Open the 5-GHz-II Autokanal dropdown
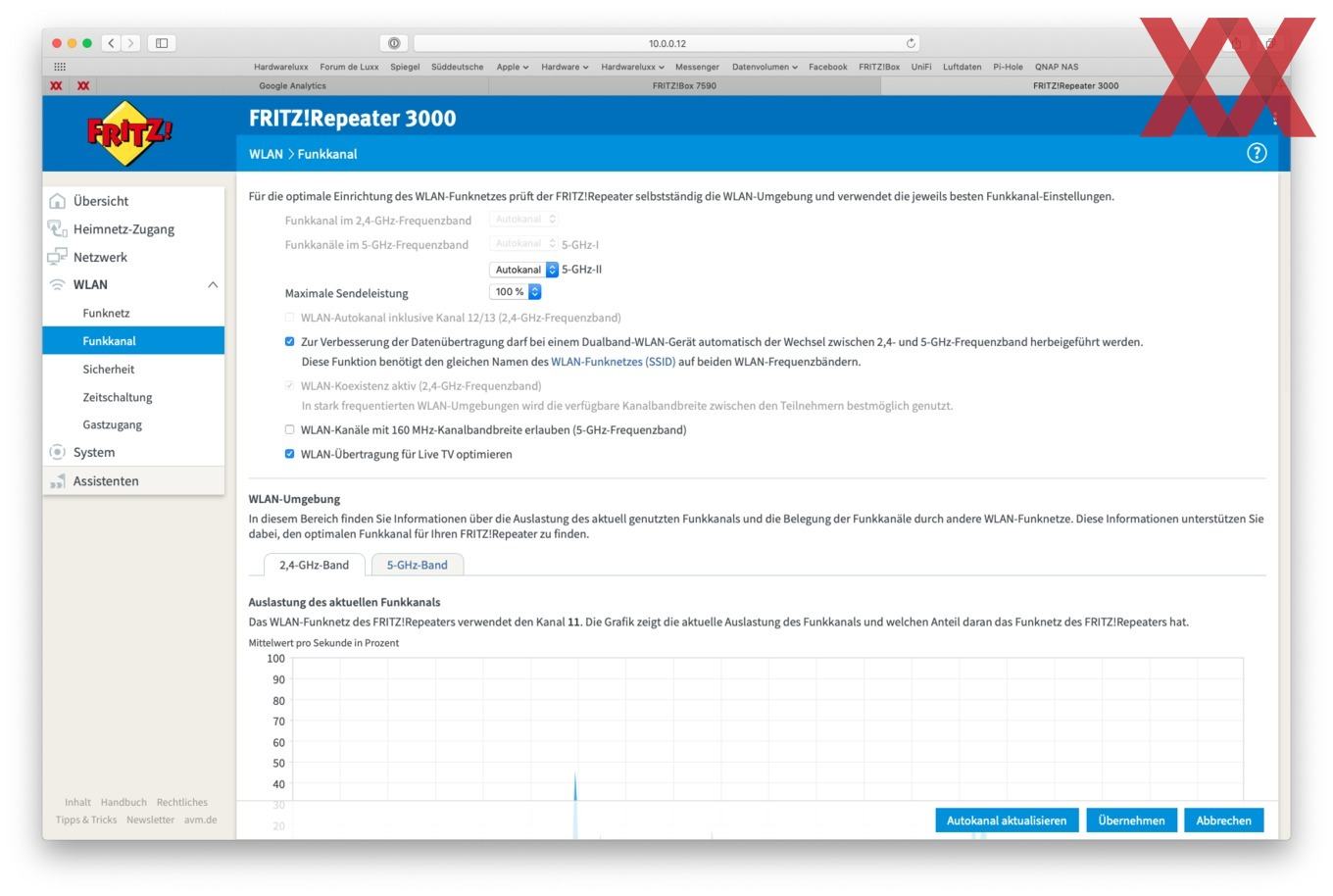This screenshot has width=1333, height=896. [523, 270]
